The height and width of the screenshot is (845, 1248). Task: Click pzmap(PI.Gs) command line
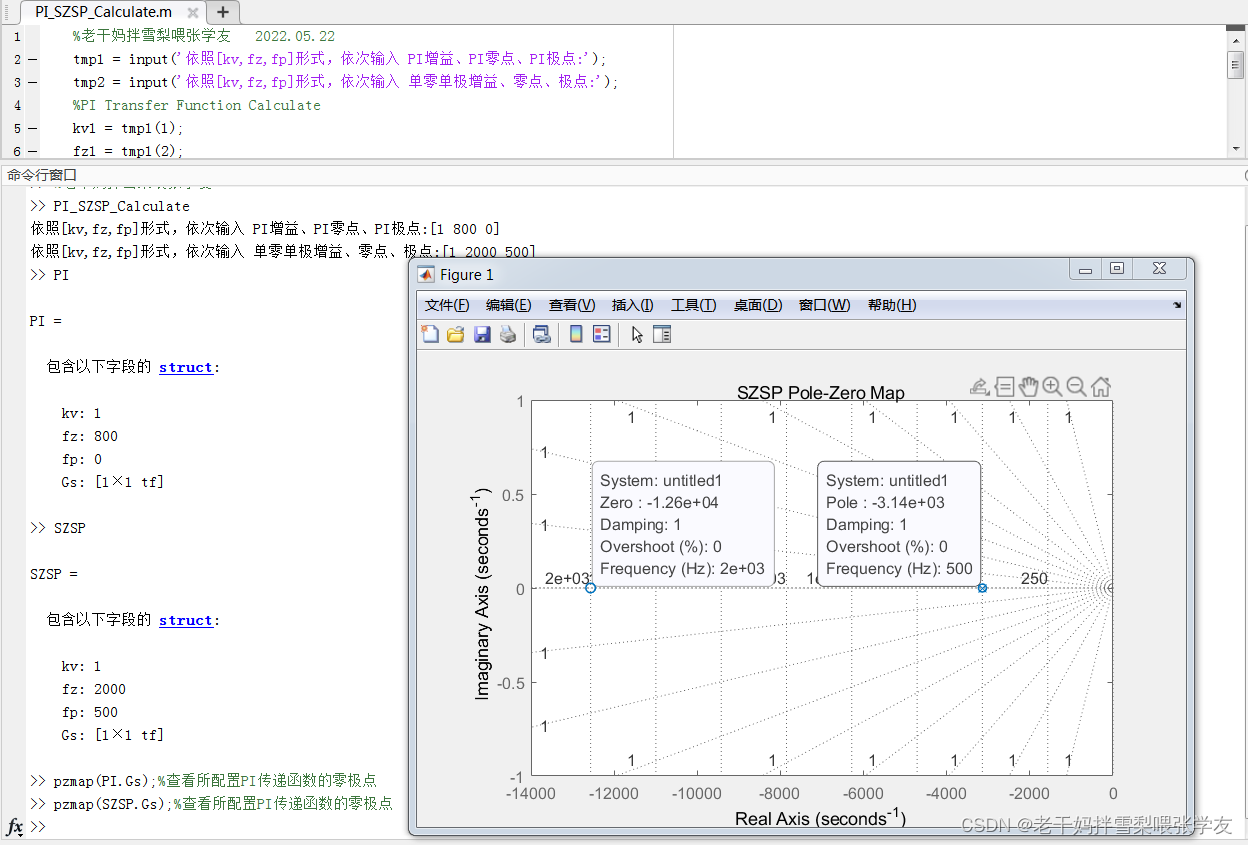tap(203, 781)
